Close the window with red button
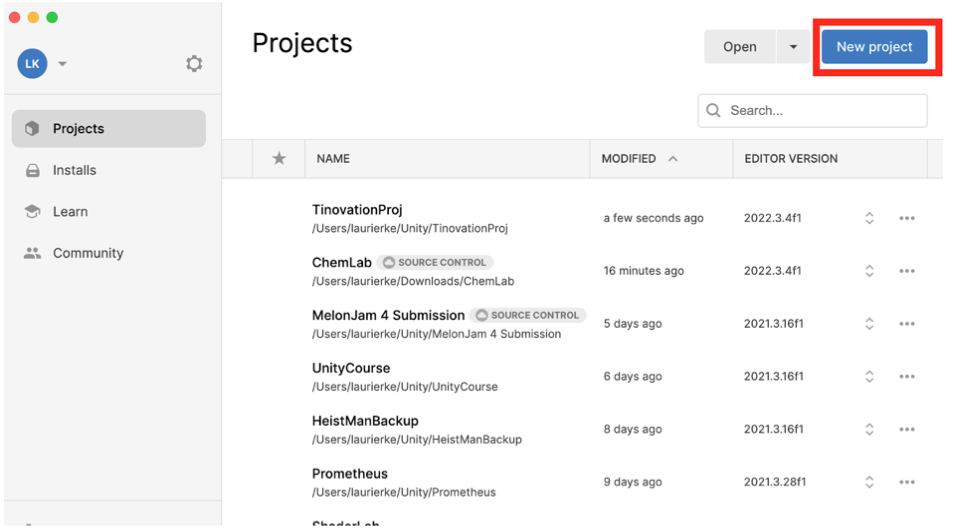Viewport: 958px width, 528px height. [15, 17]
